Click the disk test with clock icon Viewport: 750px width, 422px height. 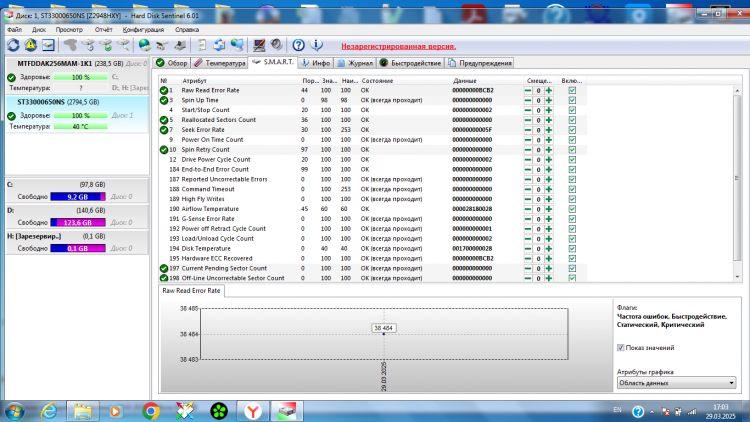[88, 45]
